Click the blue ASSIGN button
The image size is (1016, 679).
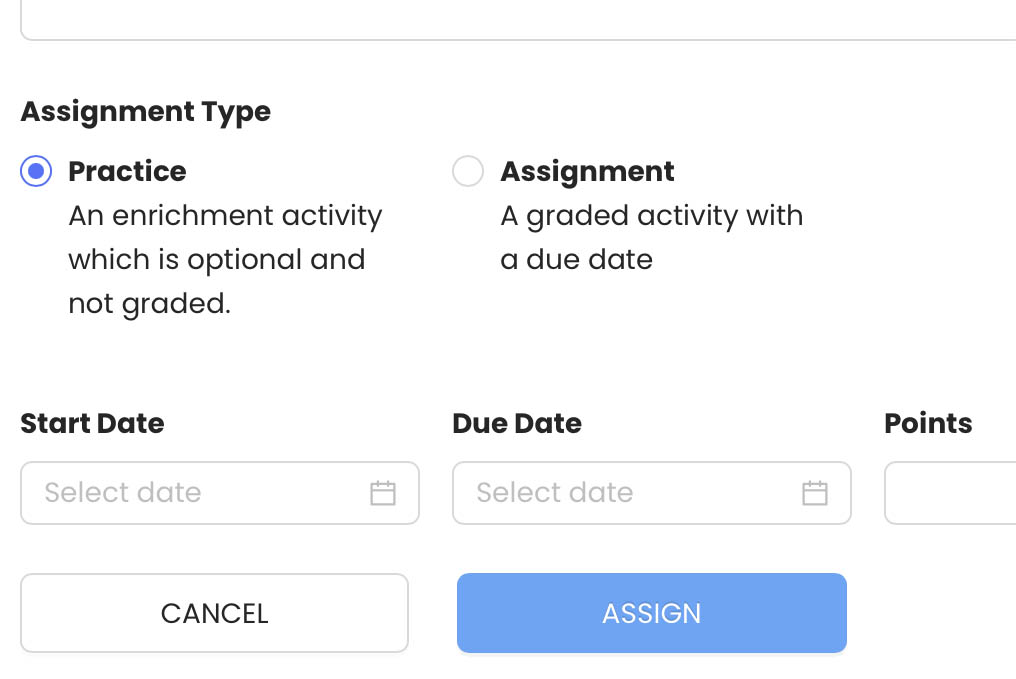[652, 613]
